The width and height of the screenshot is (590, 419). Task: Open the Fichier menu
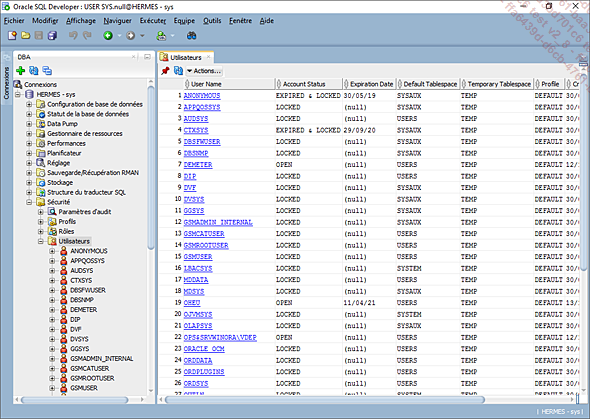(x=14, y=21)
